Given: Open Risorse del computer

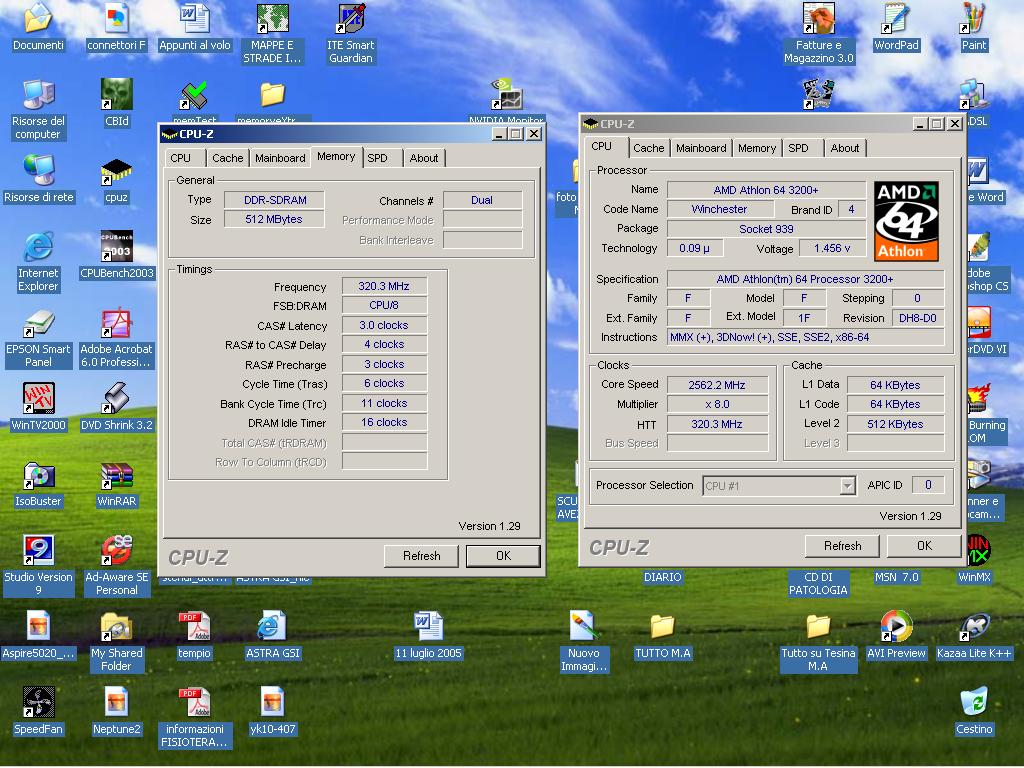Looking at the screenshot, I should (39, 94).
